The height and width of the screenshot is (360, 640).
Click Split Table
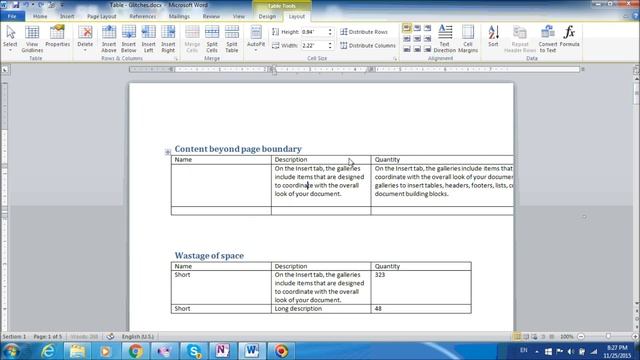232,38
